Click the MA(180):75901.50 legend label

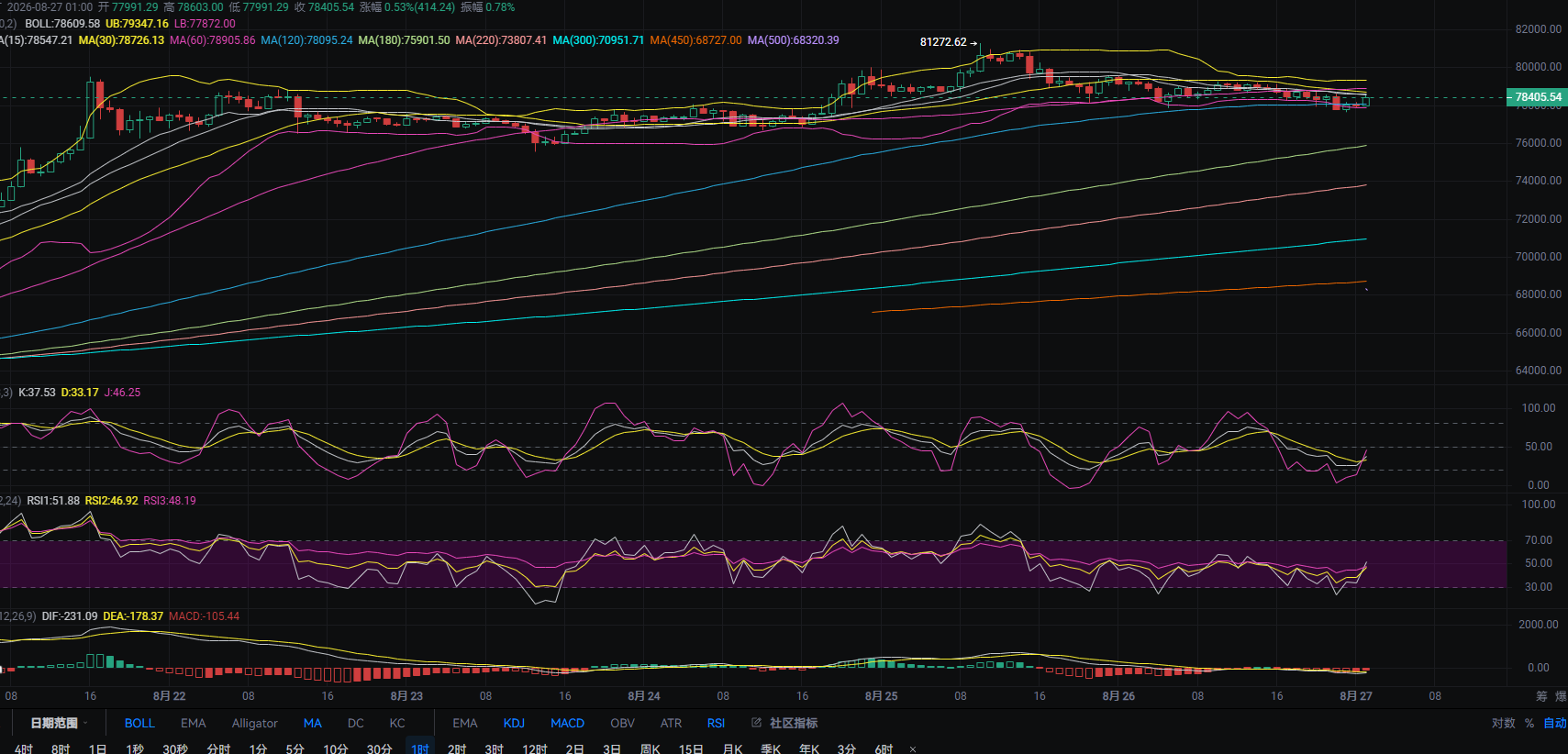[404, 40]
